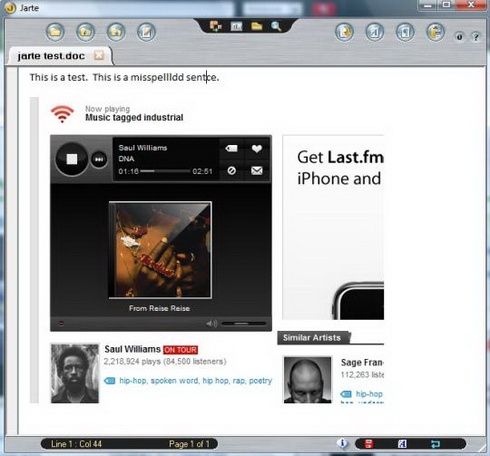This screenshot has width=490, height=456.
Task: Click the round Font button with letter
Action: pos(375,32)
